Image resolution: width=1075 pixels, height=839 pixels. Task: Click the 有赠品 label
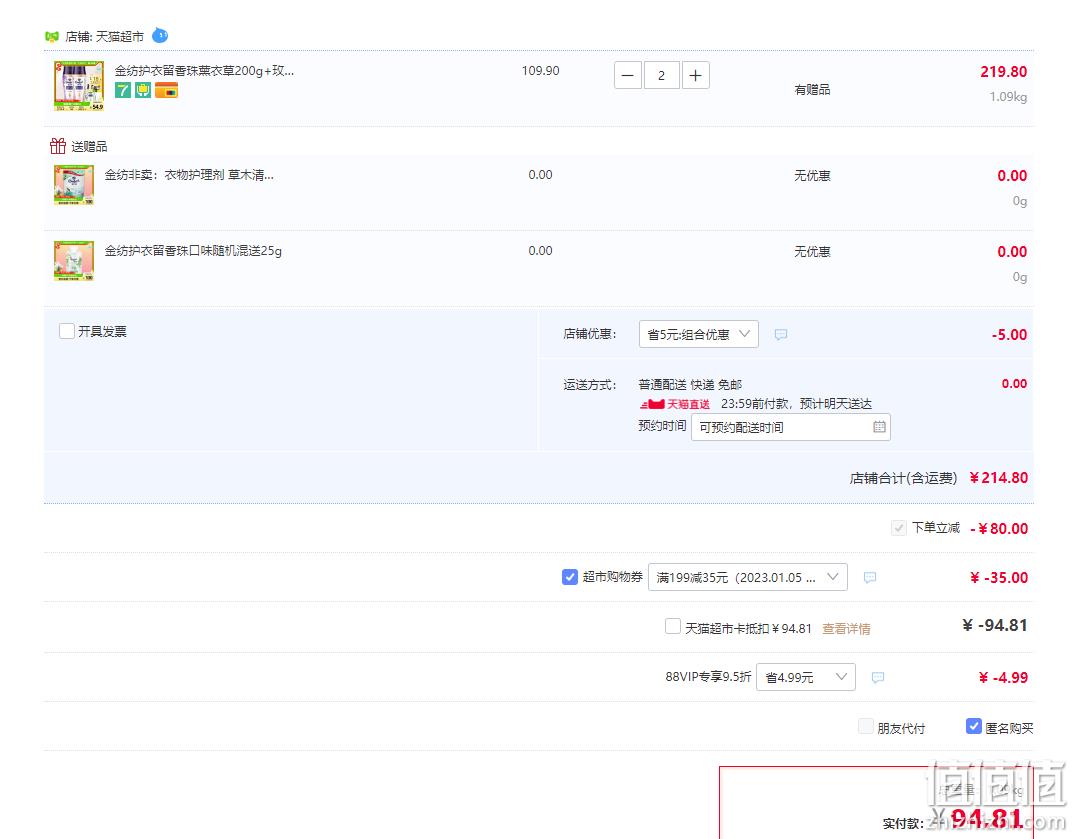pos(812,90)
